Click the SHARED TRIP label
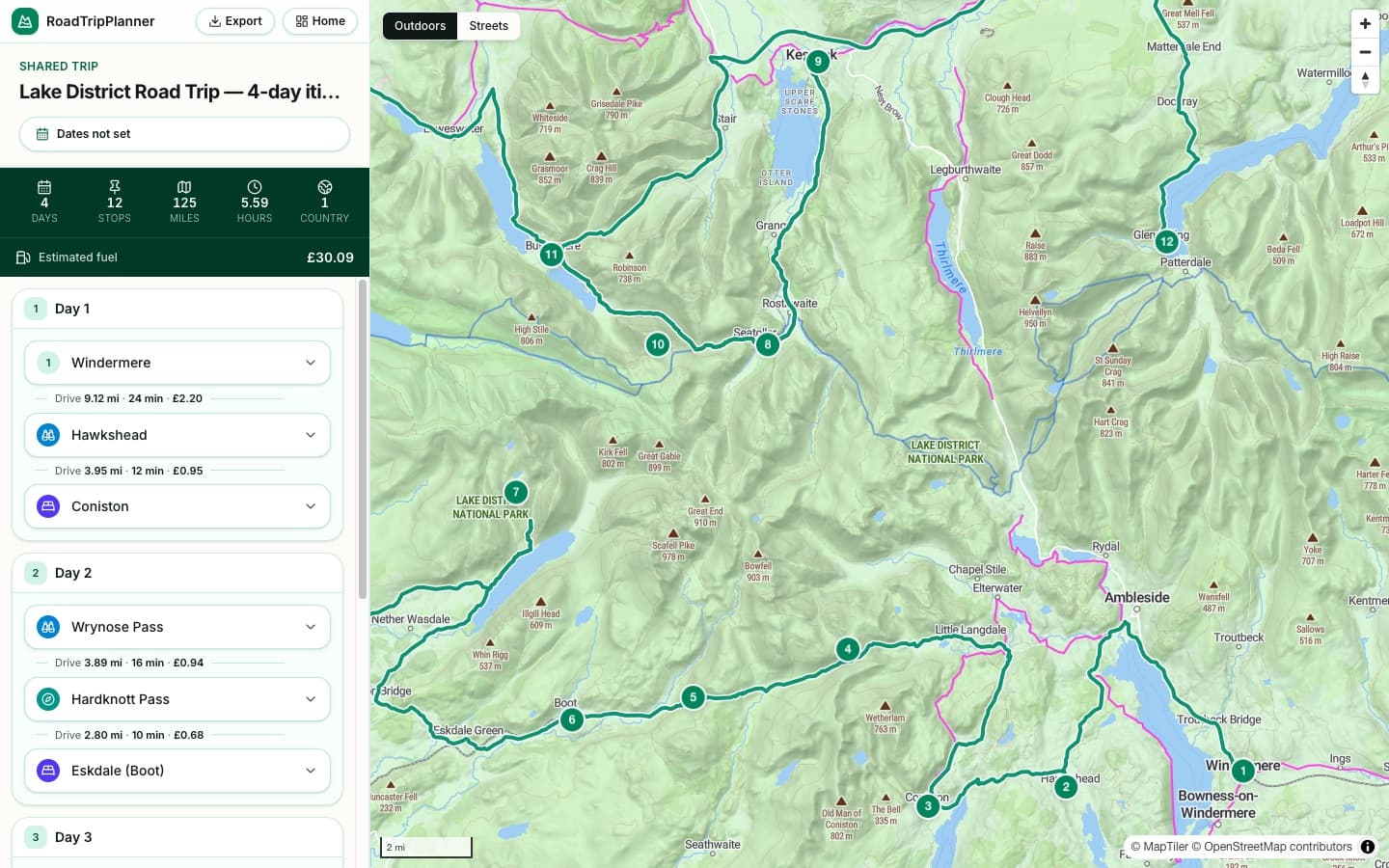 59,67
